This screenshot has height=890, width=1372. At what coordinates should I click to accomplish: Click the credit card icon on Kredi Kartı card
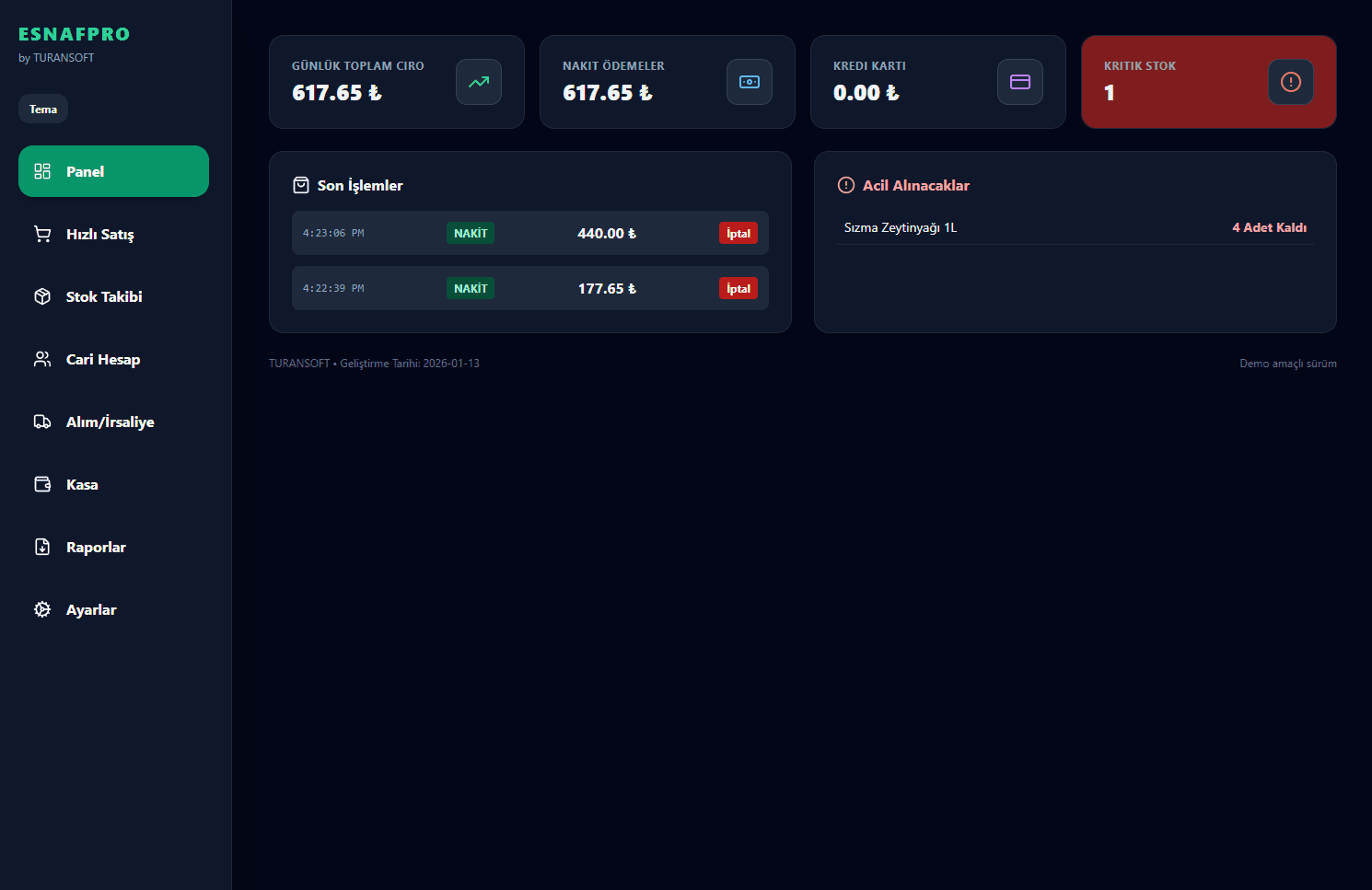tap(1020, 82)
